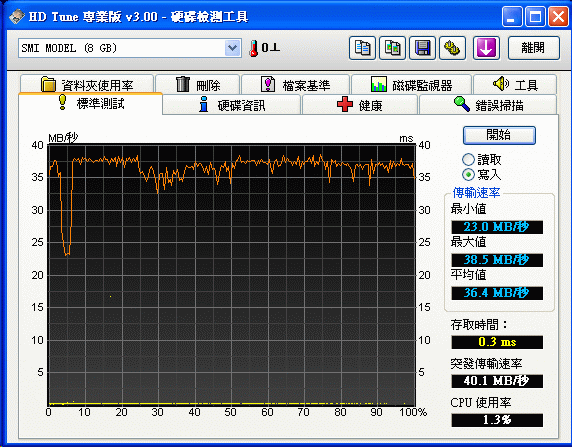
Task: Open the options gear icon
Action: (x=452, y=48)
